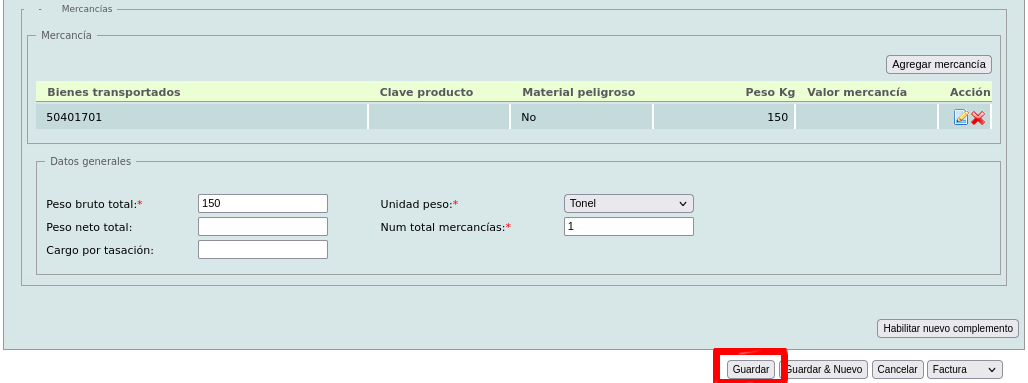
Task: Save the form with Guardar
Action: point(751,369)
